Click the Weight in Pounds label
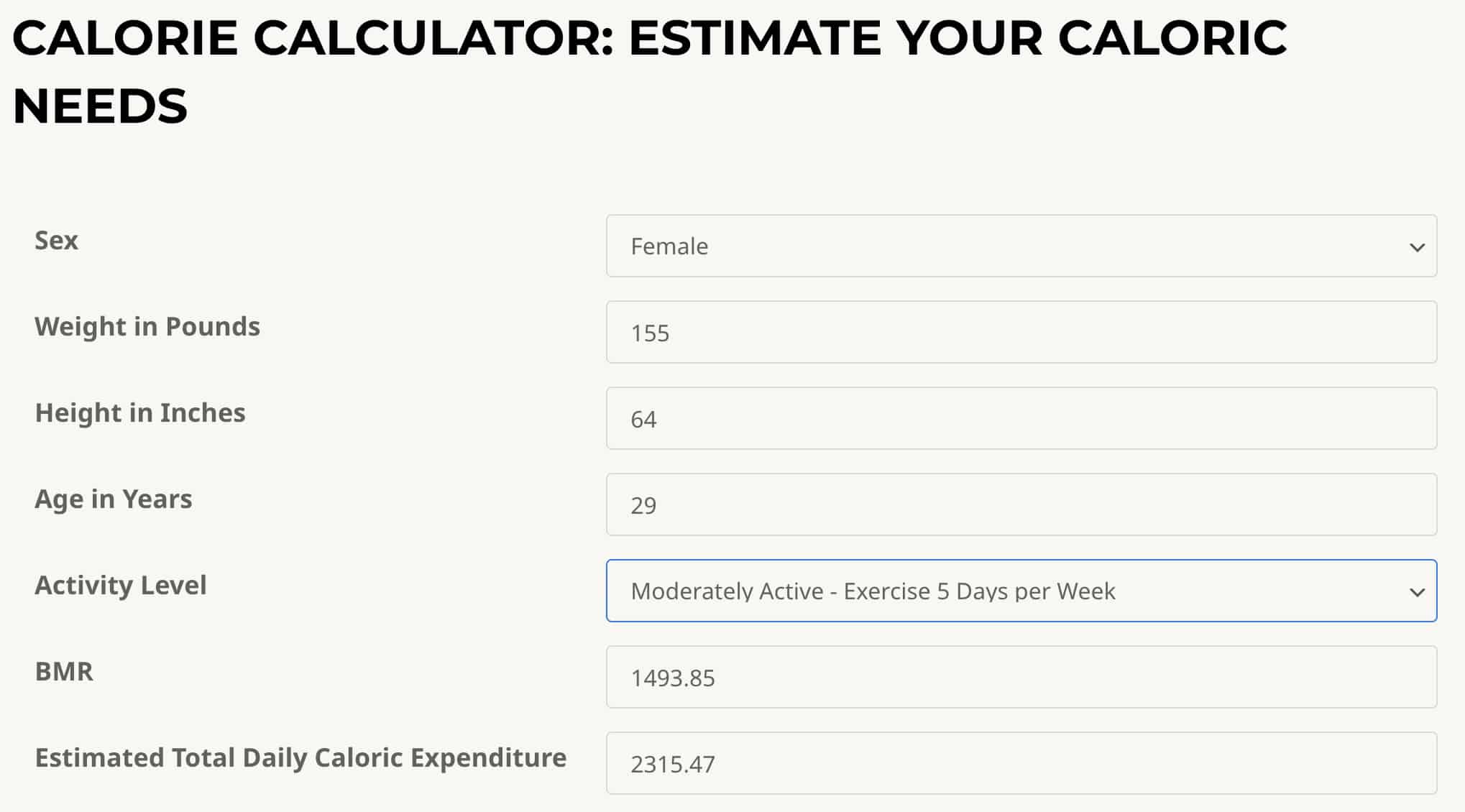 pyautogui.click(x=147, y=326)
